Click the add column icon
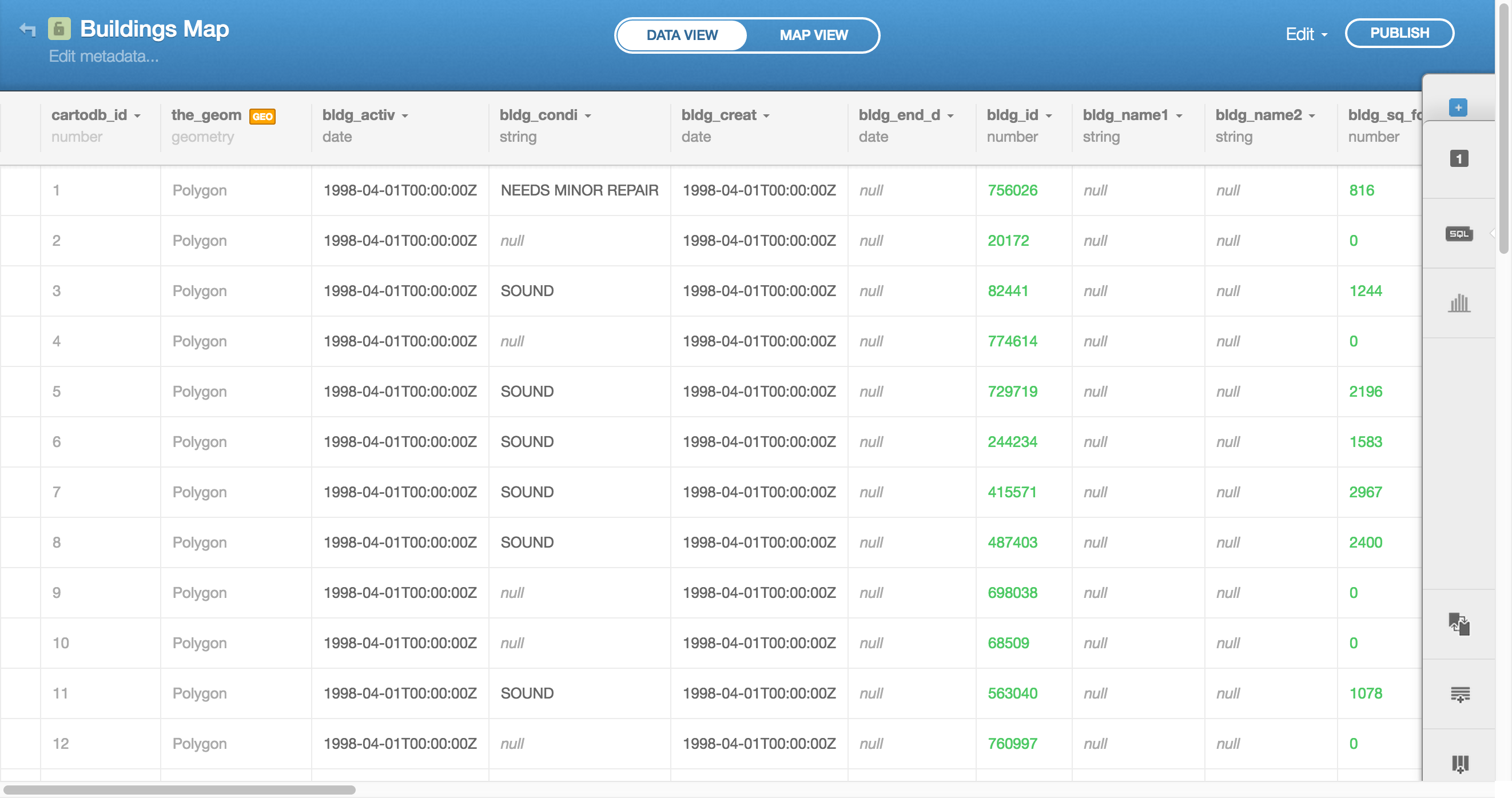 point(1461,763)
